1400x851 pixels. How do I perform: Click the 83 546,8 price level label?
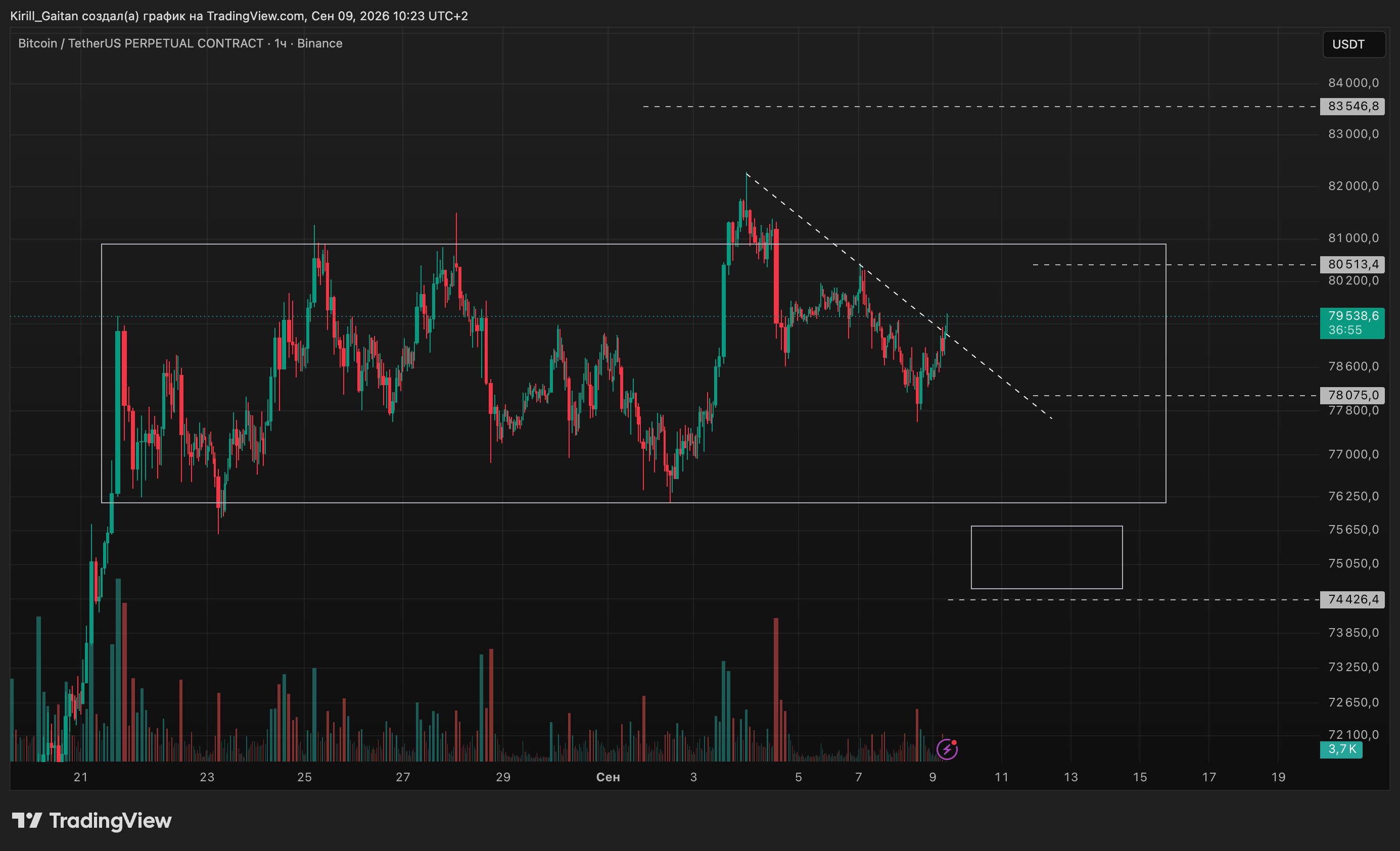coord(1352,106)
